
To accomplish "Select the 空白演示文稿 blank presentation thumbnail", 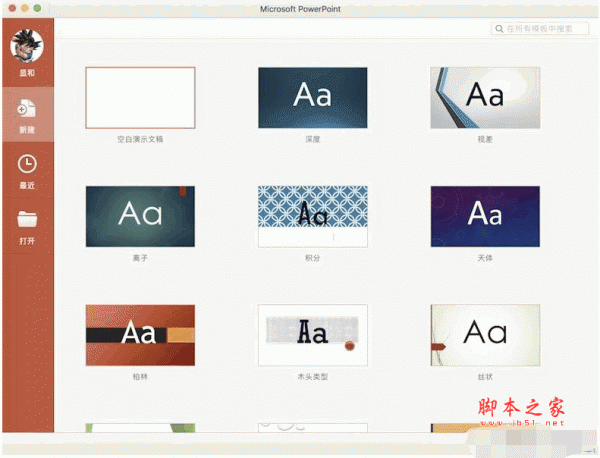I will [x=140, y=97].
